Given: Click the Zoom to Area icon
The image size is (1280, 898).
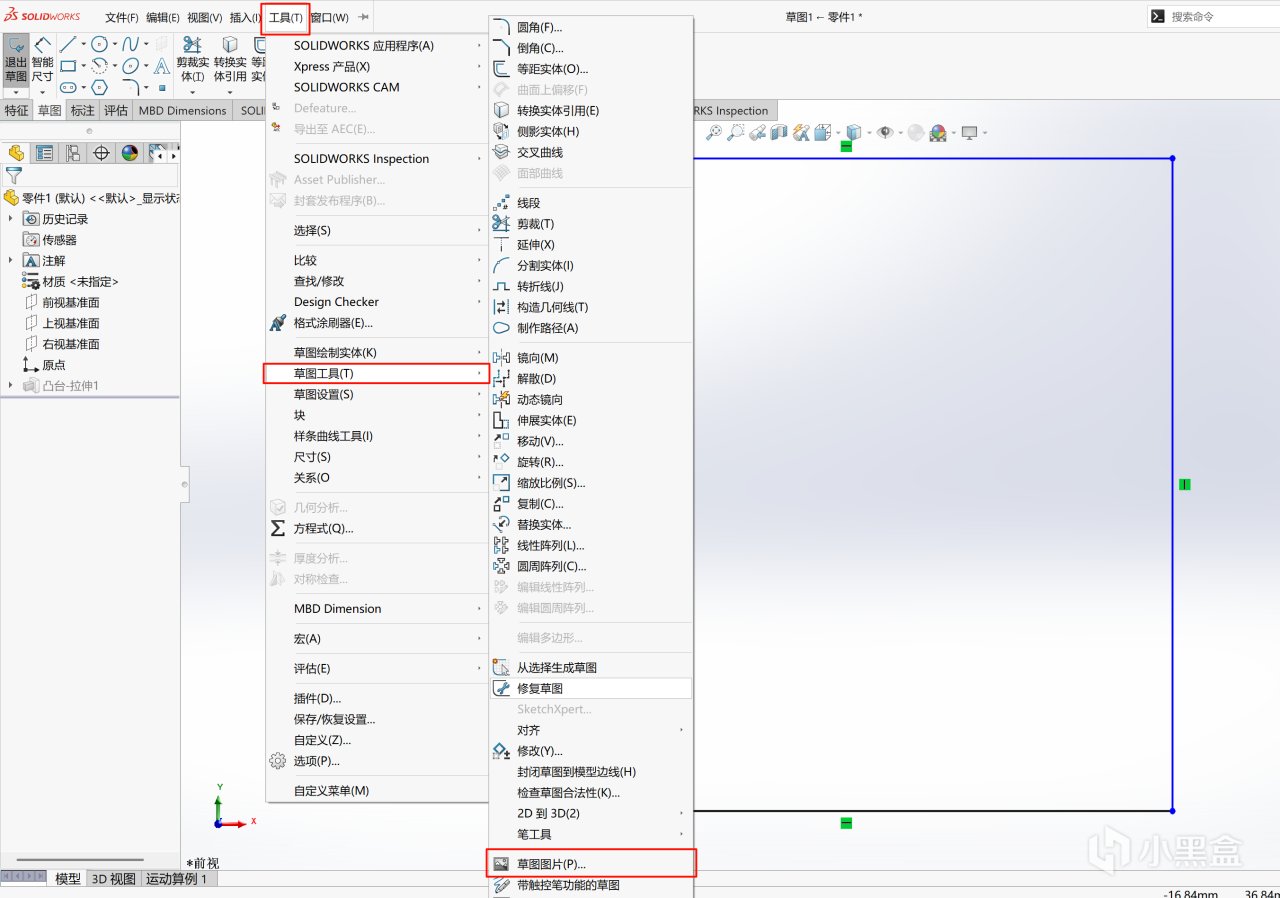Looking at the screenshot, I should (x=736, y=132).
